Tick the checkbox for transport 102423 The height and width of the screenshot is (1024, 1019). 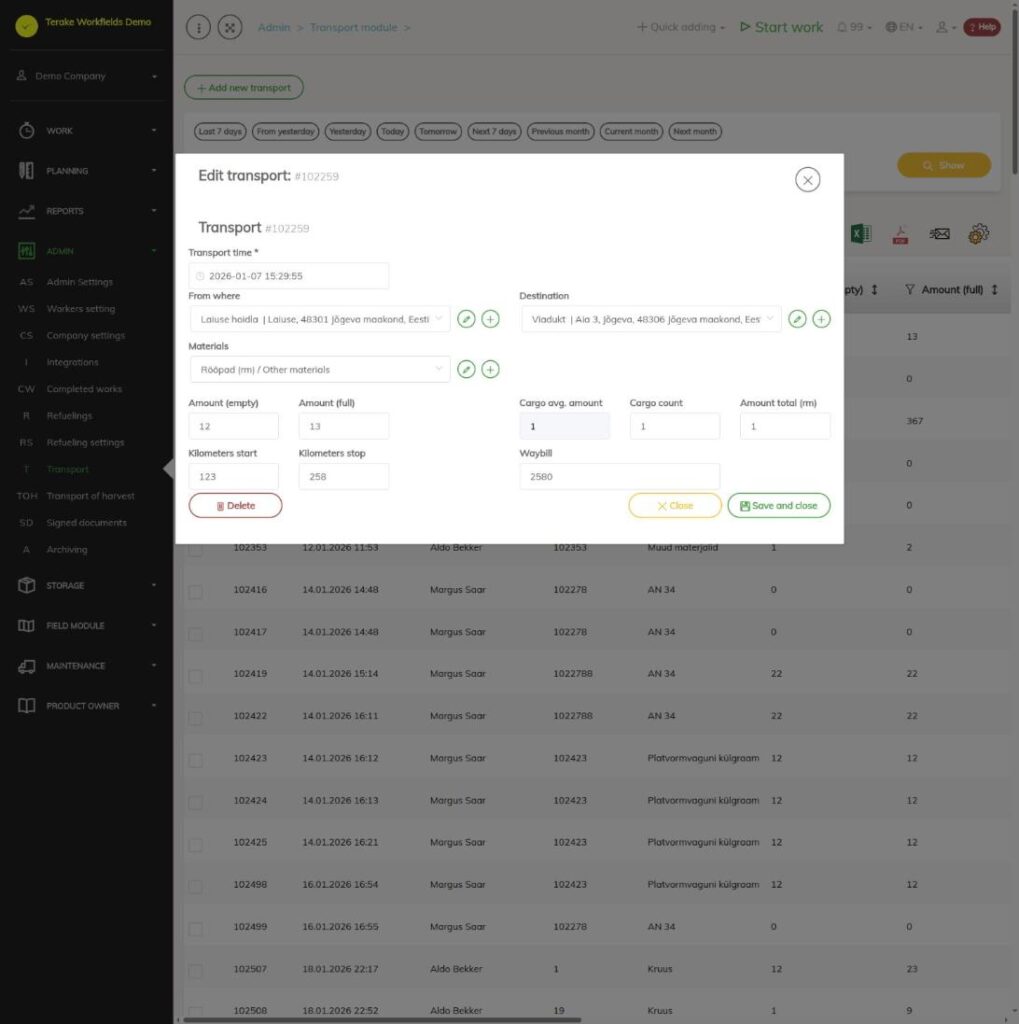[x=195, y=760]
